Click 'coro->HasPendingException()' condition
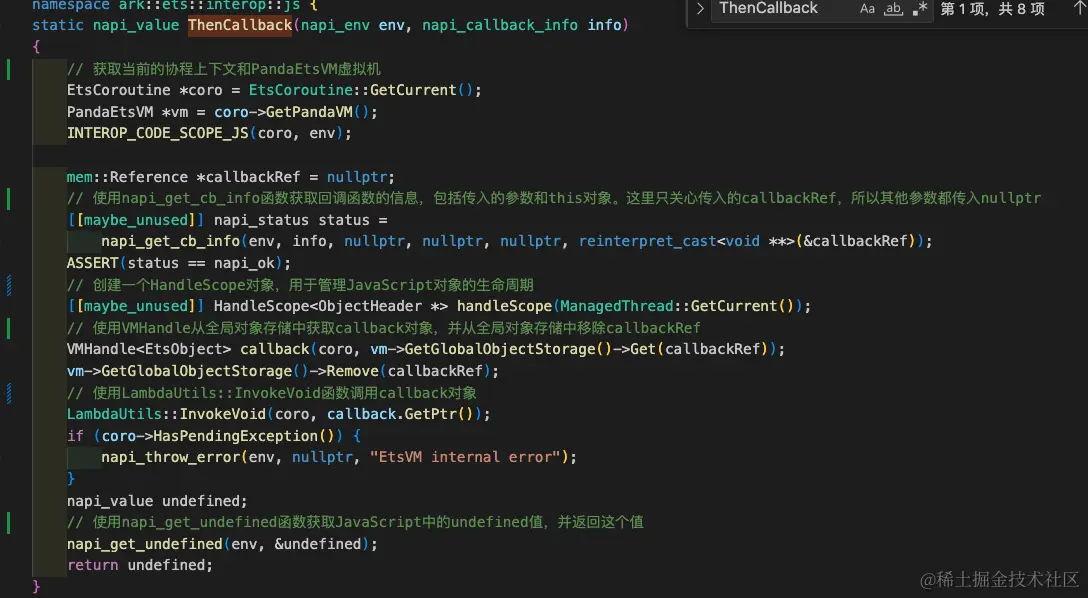The image size is (1088, 598). click(219, 436)
